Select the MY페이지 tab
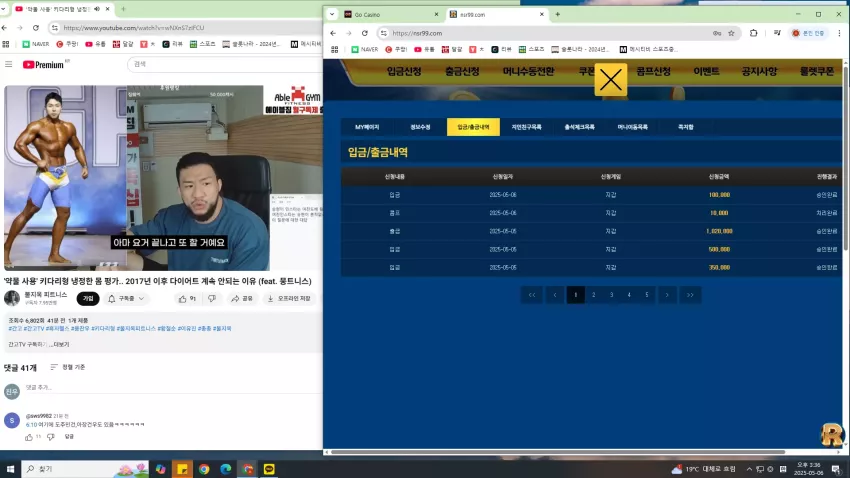Screen dimensions: 850x478 [x=367, y=127]
